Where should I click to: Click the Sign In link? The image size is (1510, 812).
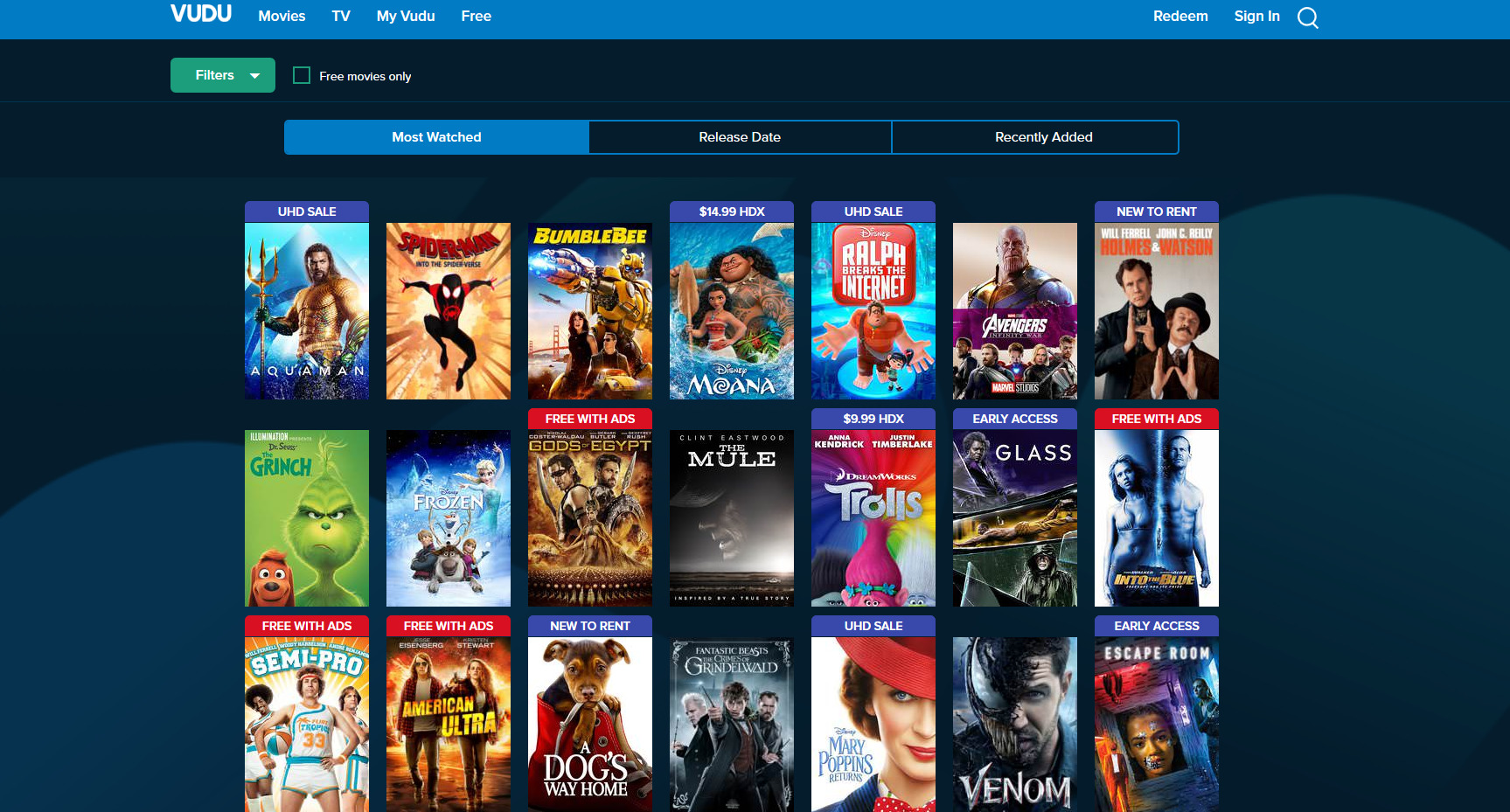[x=1256, y=16]
